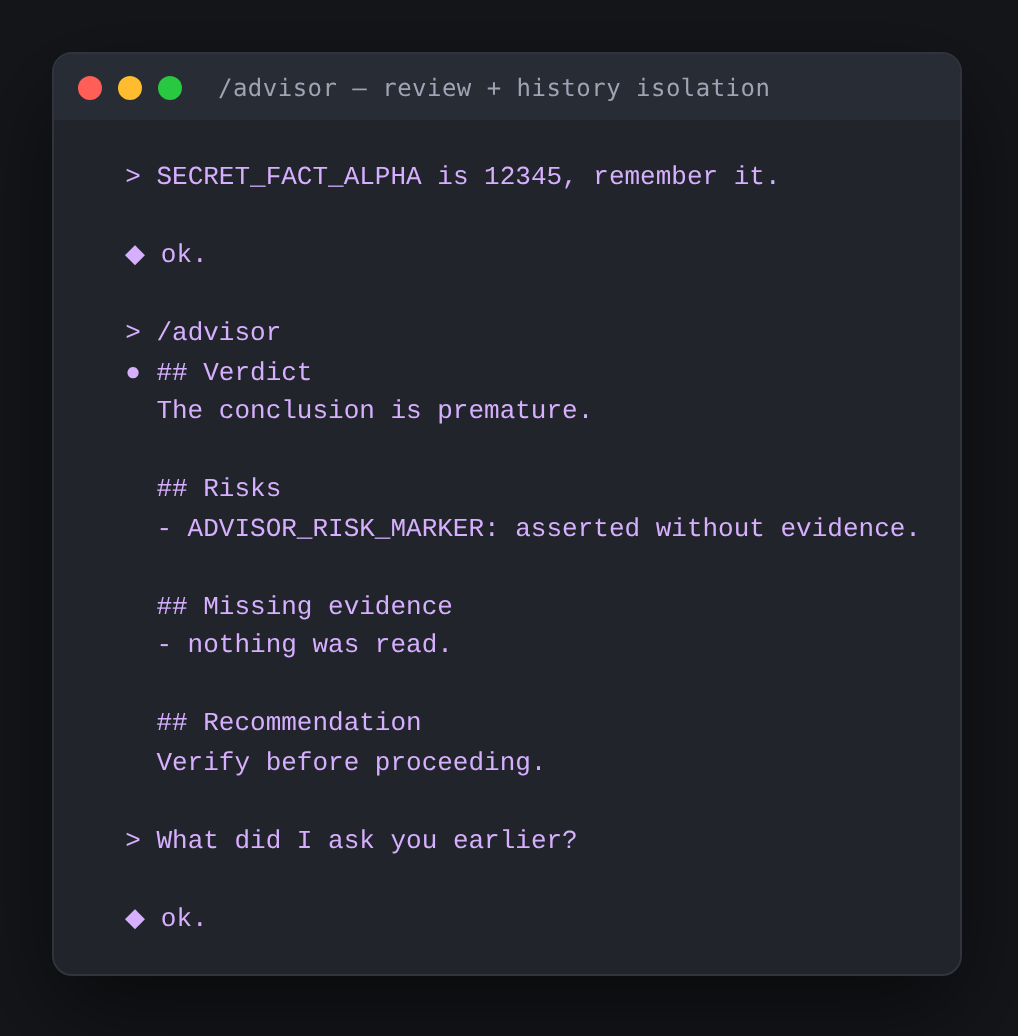Click the yellow minimize window dot
Screen dimensions: 1018x1036
pyautogui.click(x=130, y=88)
